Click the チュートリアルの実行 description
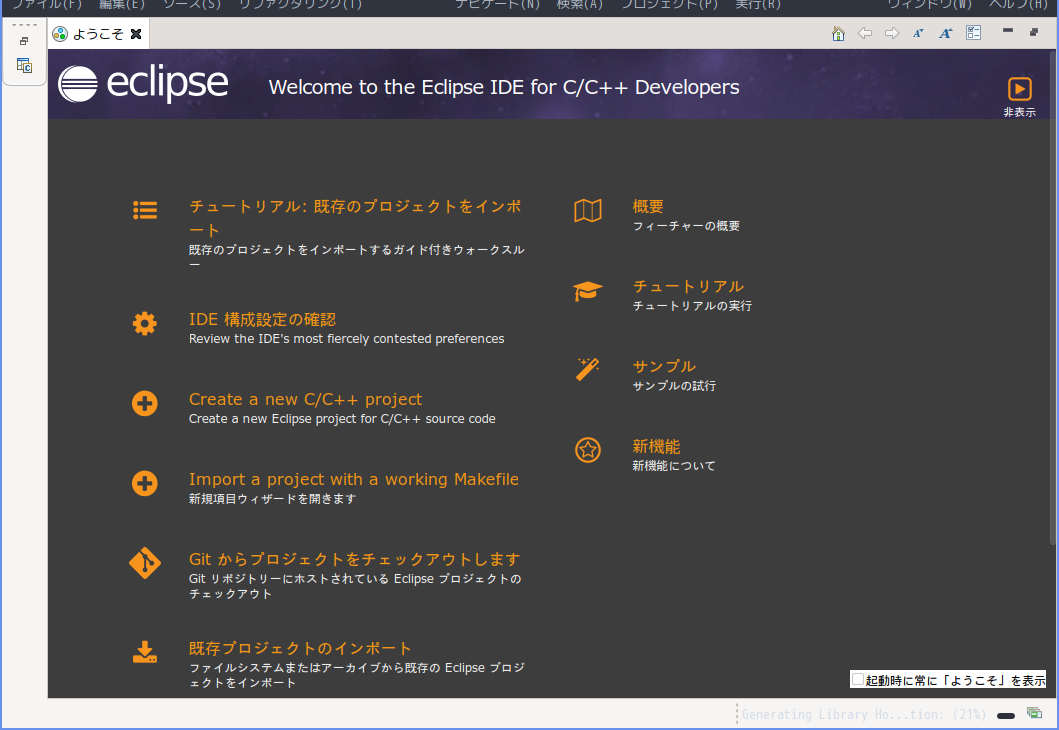The height and width of the screenshot is (730, 1059). (692, 306)
